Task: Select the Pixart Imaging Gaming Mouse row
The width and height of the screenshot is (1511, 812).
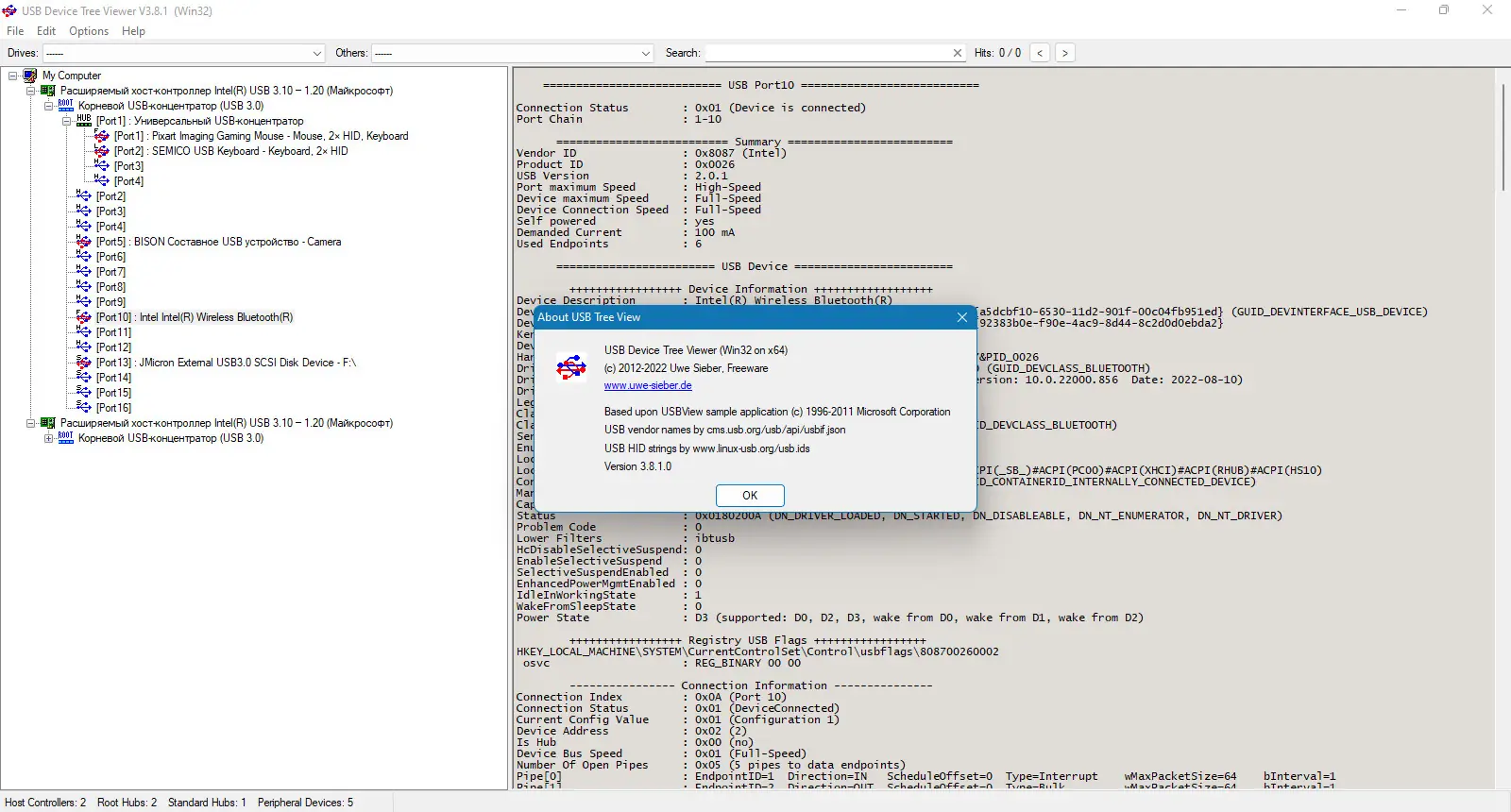Action: [262, 136]
